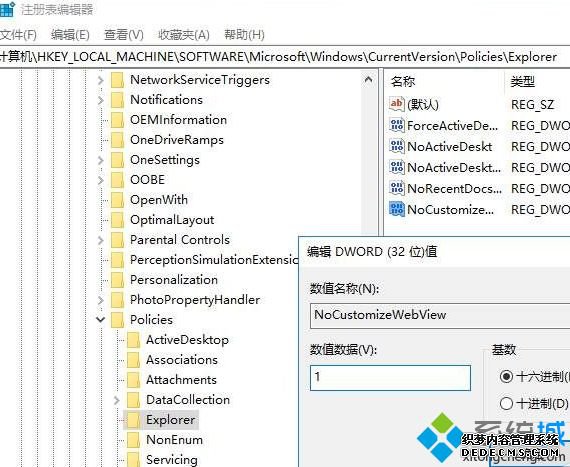The height and width of the screenshot is (467, 570).
Task: Click the Personalization folder icon
Action: pos(117,280)
